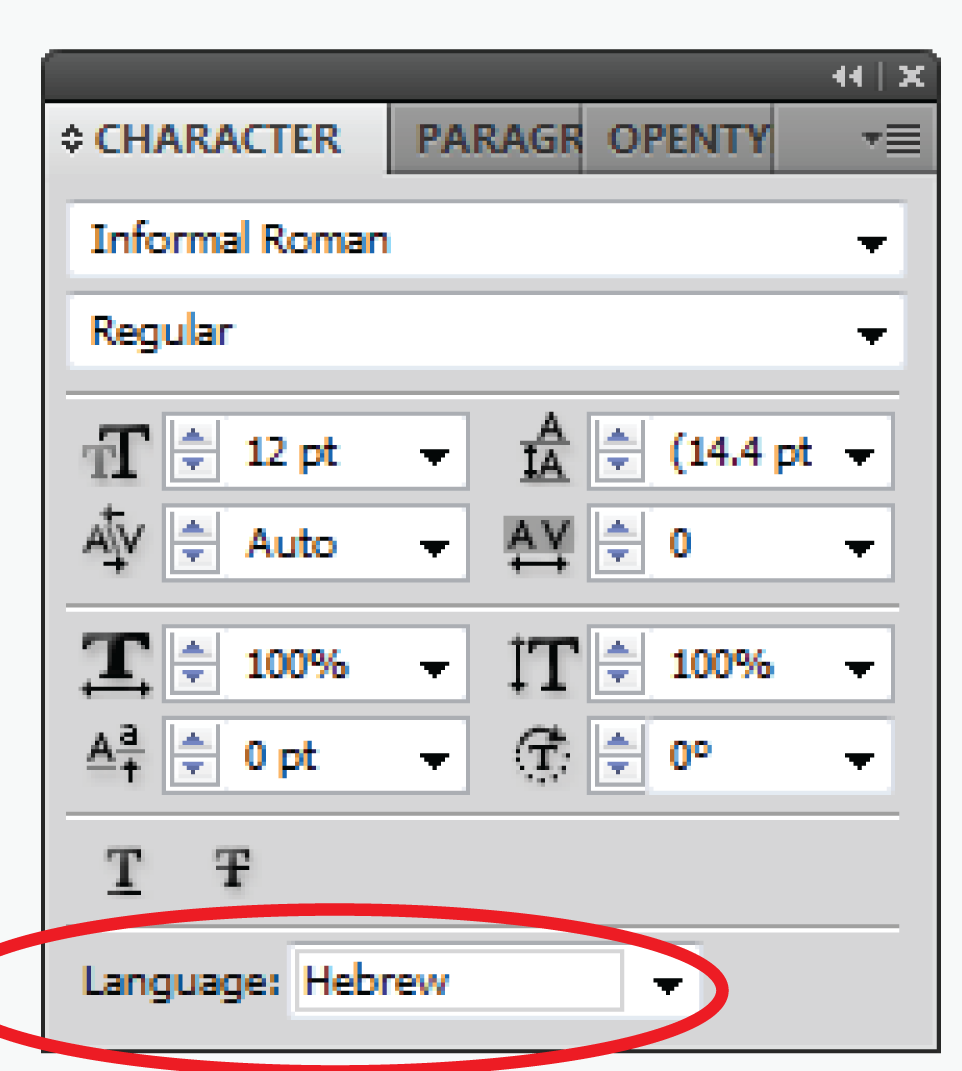Switch to the OpenType tab
Image resolution: width=962 pixels, height=1071 pixels.
point(688,140)
